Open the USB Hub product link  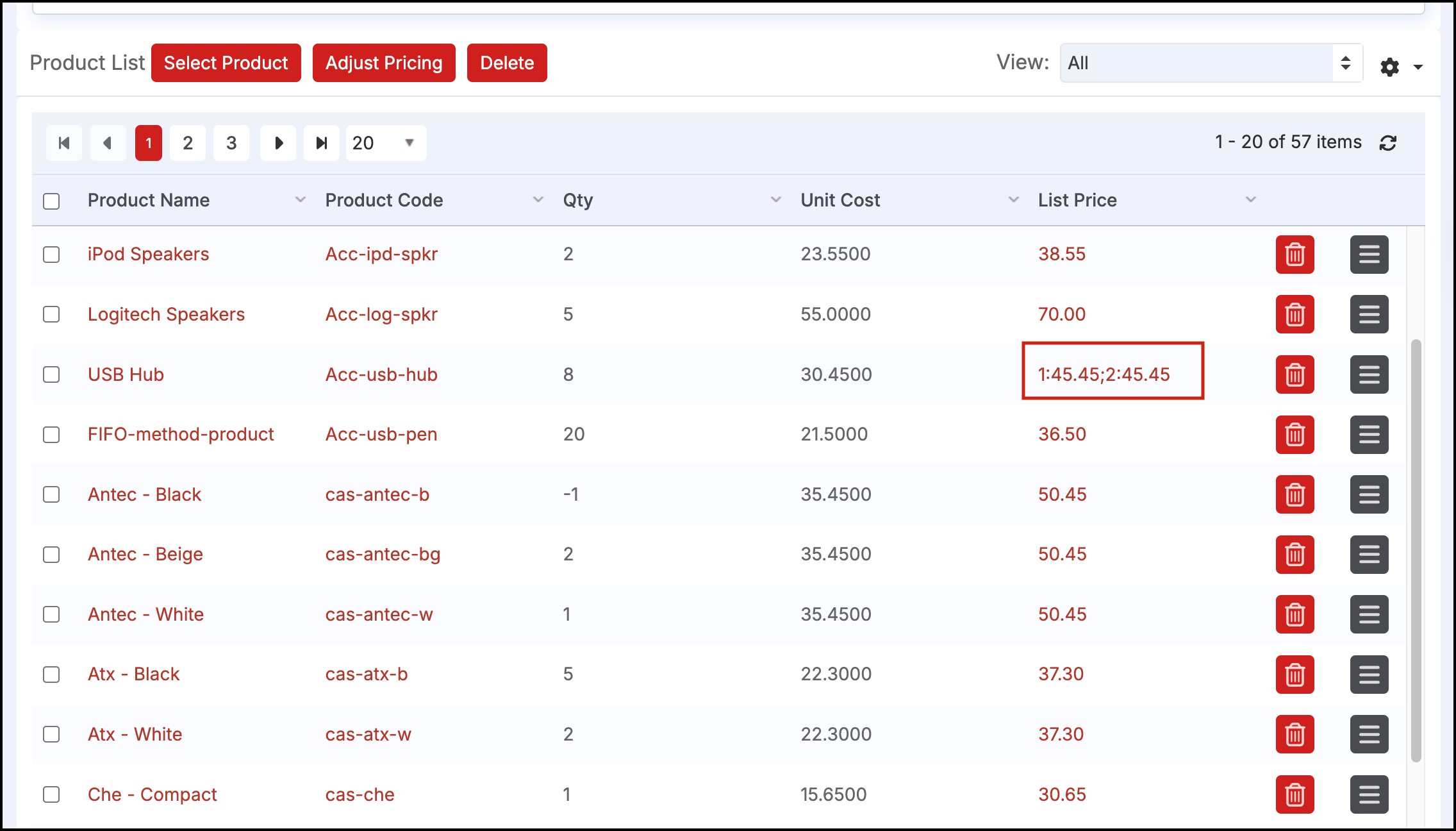click(x=126, y=374)
